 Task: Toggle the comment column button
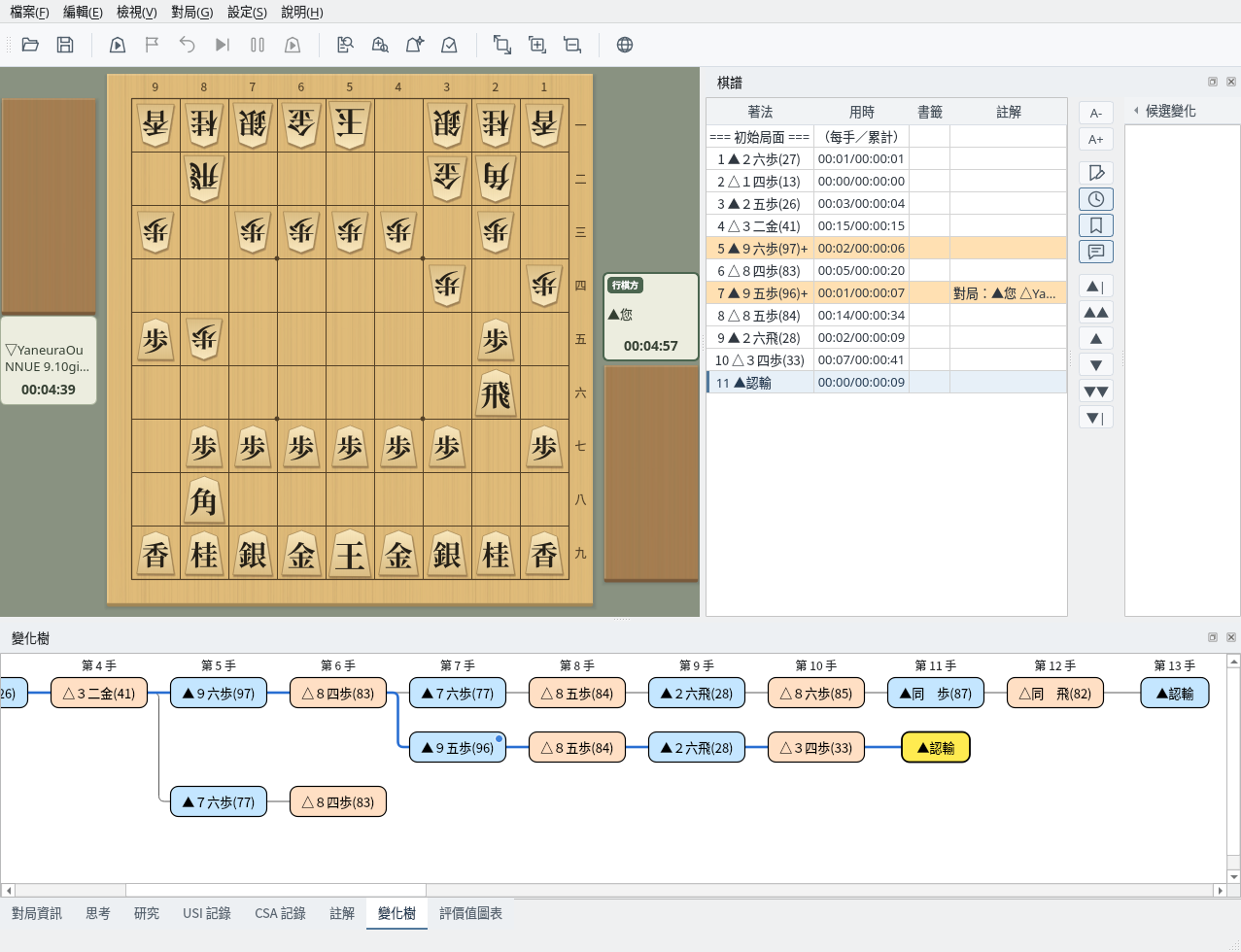pos(1096,252)
